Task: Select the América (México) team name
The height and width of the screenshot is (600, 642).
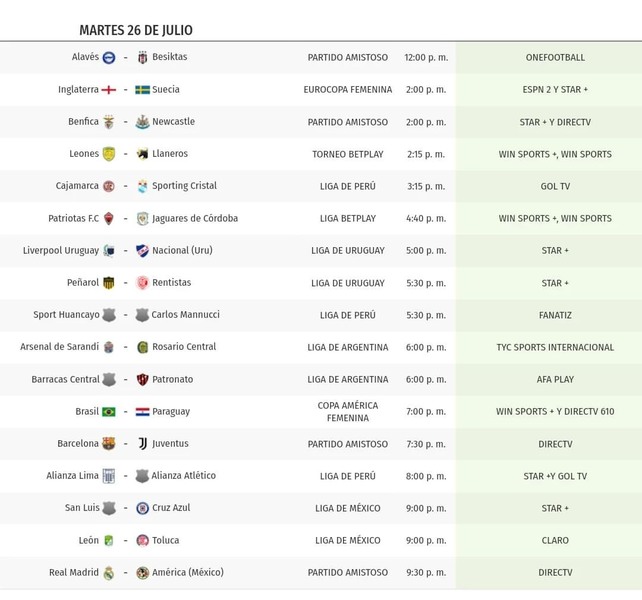Action: (188, 572)
